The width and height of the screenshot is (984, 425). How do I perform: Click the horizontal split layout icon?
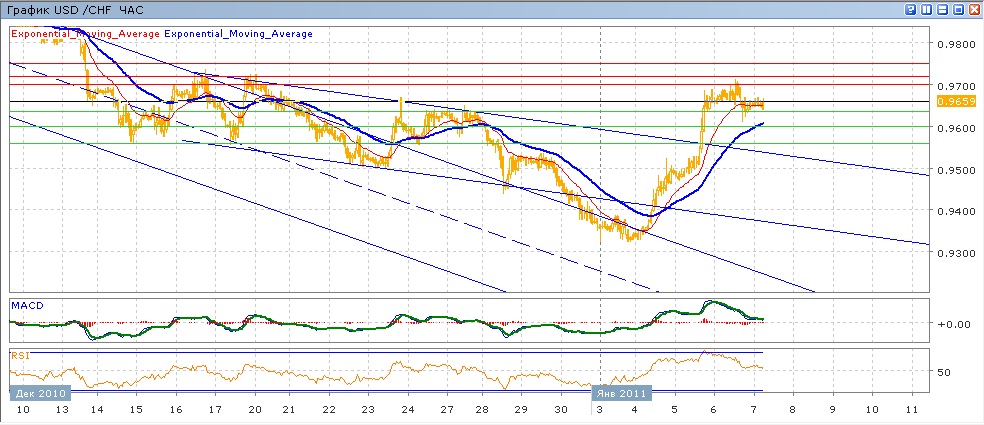[942, 9]
